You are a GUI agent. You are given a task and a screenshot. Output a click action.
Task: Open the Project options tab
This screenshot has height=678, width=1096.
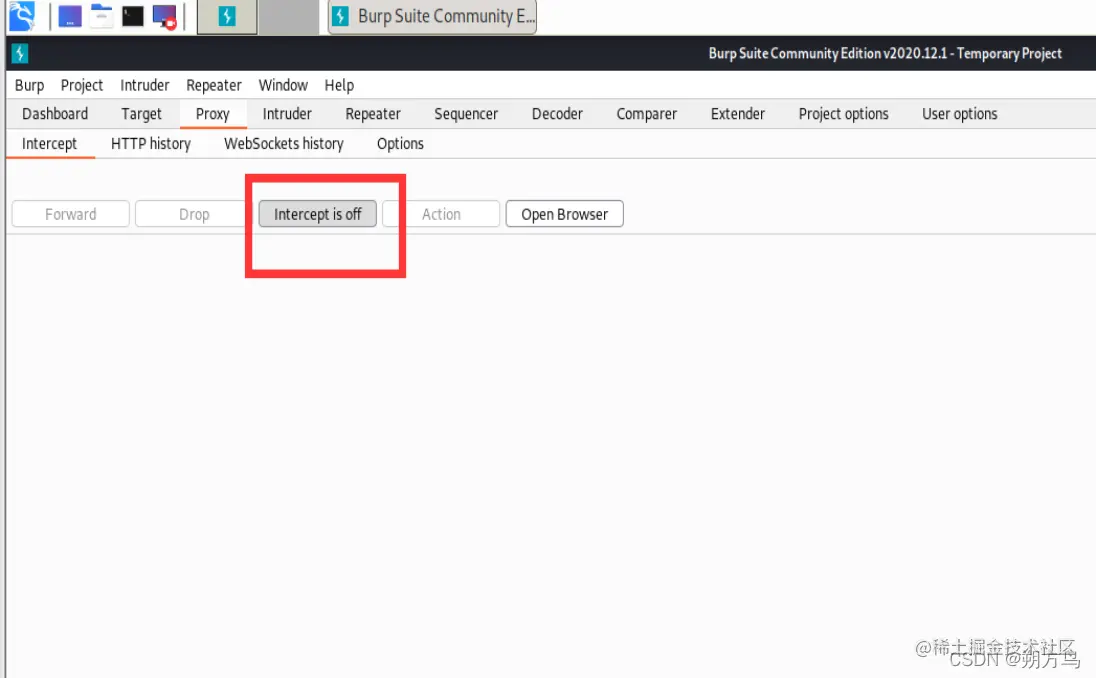tap(844, 114)
